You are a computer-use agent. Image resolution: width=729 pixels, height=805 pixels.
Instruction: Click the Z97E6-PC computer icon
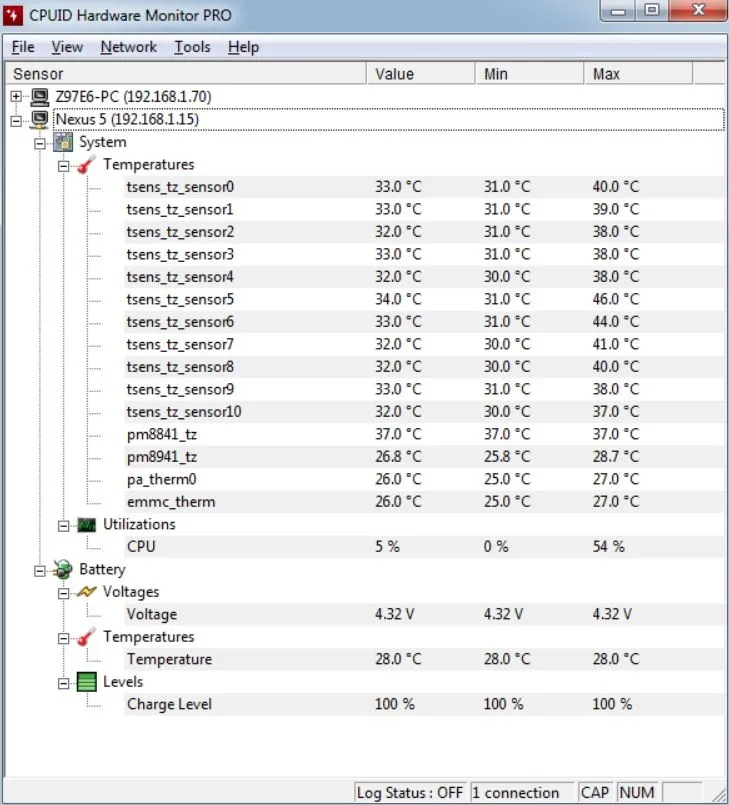tap(40, 96)
